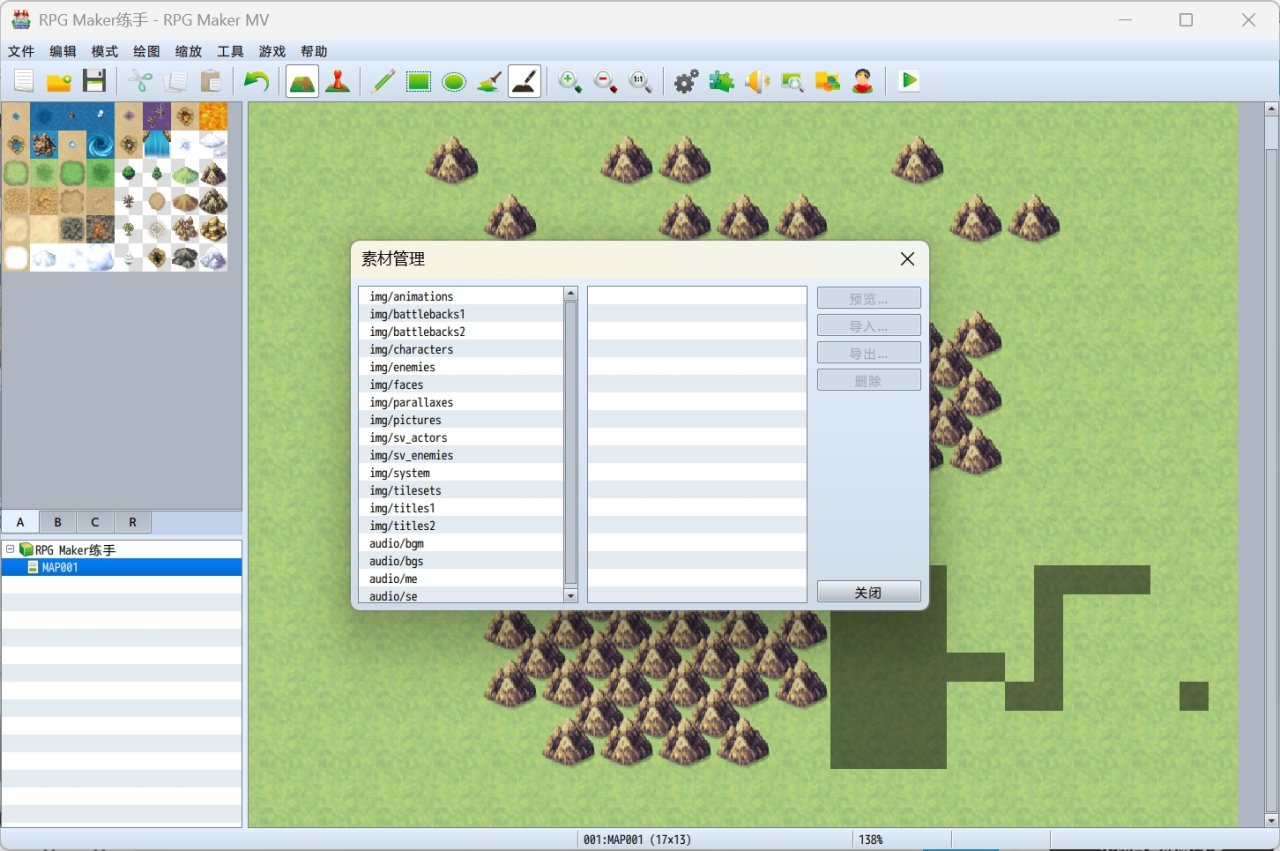The image size is (1280, 851).
Task: Select img/animations folder in the list
Action: (461, 296)
